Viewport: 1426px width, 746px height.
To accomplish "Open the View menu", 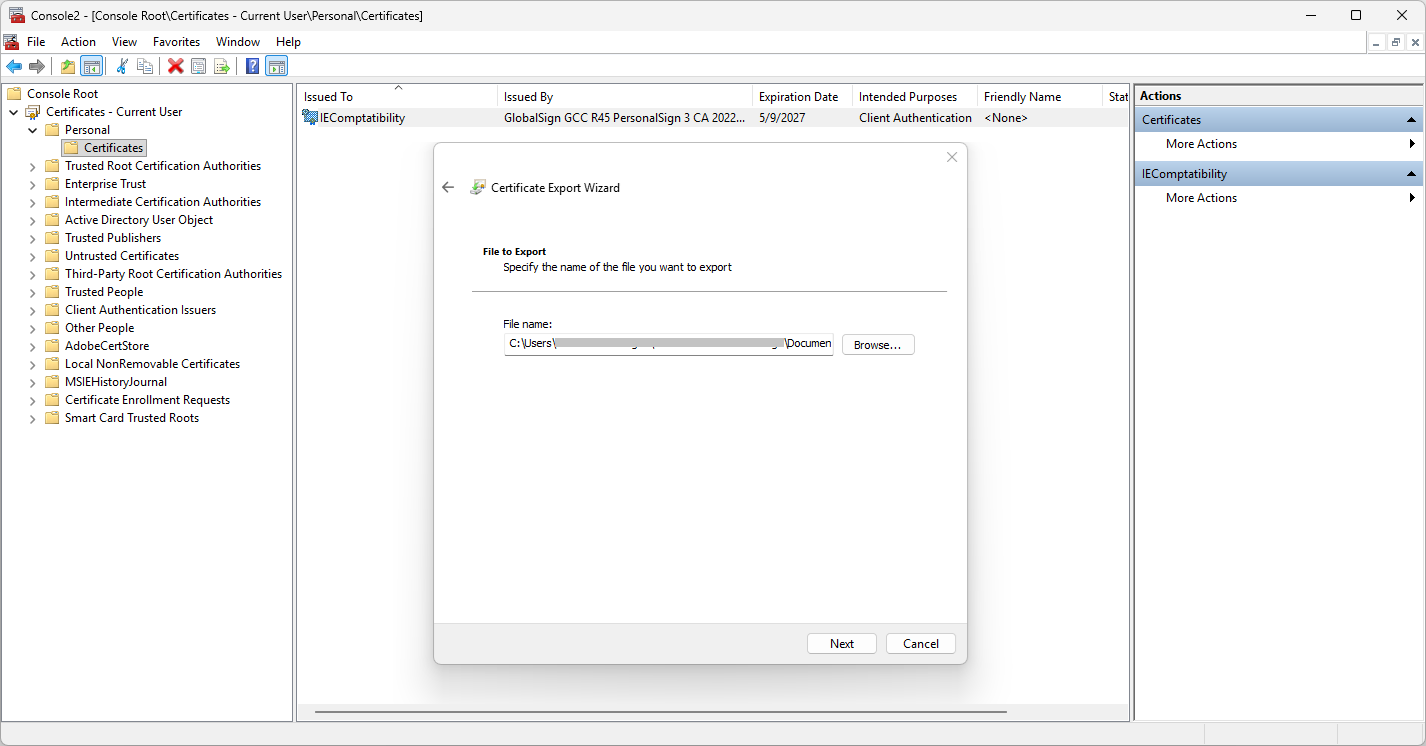I will [x=124, y=42].
